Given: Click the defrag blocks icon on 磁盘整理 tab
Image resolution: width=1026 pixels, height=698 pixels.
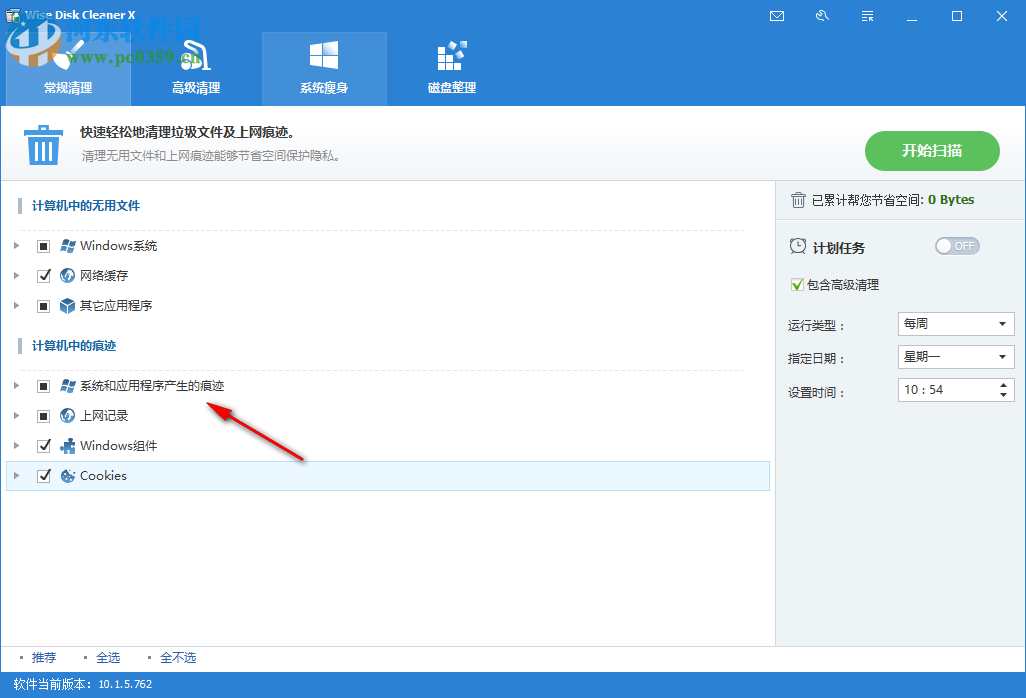Looking at the screenshot, I should pyautogui.click(x=452, y=56).
